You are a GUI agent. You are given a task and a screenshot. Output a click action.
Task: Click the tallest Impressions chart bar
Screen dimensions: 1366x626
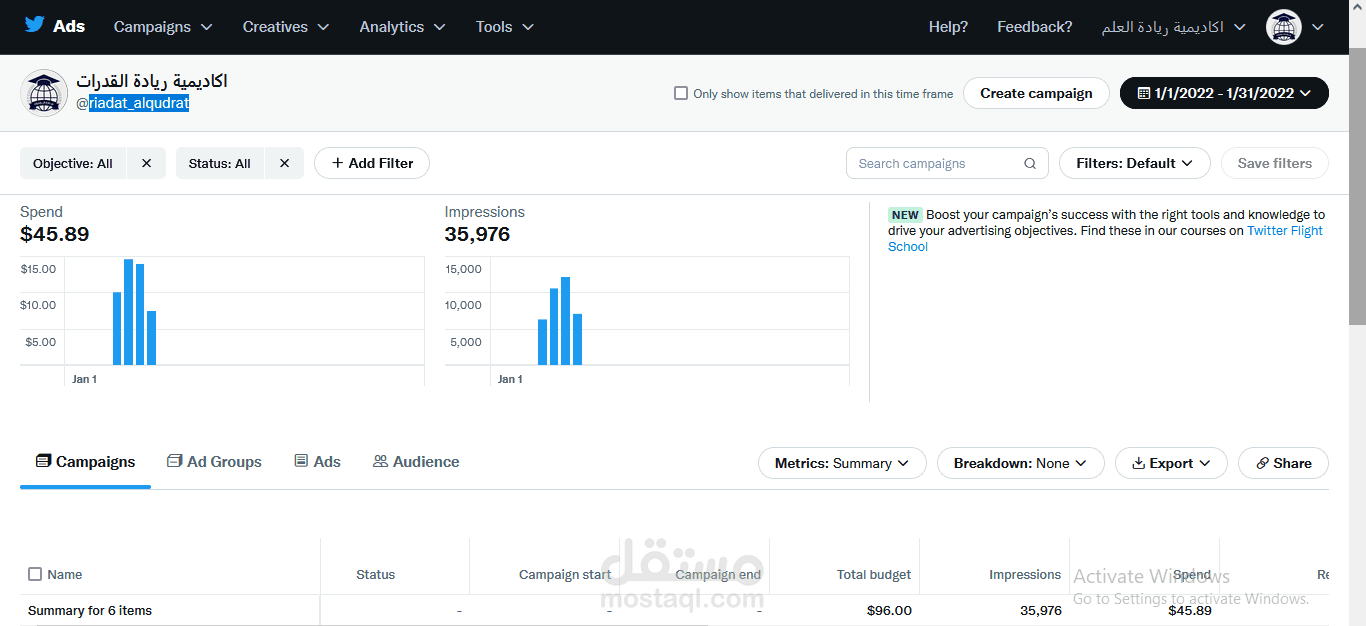[565, 321]
